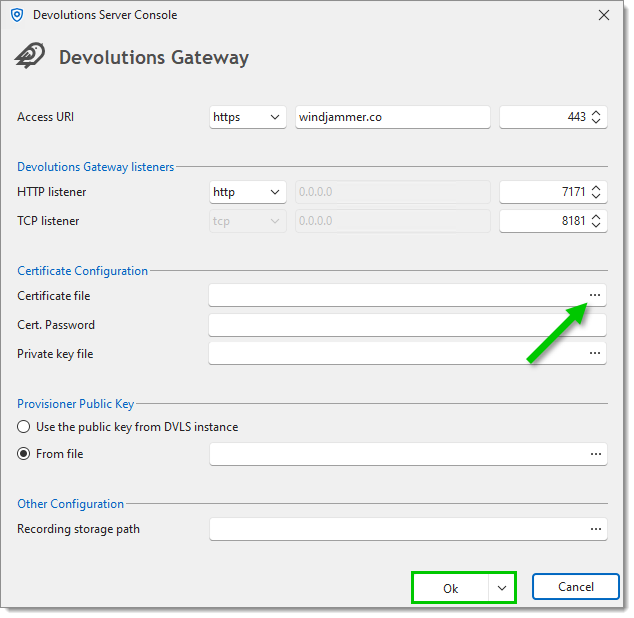Screen dimensions: 634x618
Task: Click the Cert. Password input field
Action: (407, 325)
